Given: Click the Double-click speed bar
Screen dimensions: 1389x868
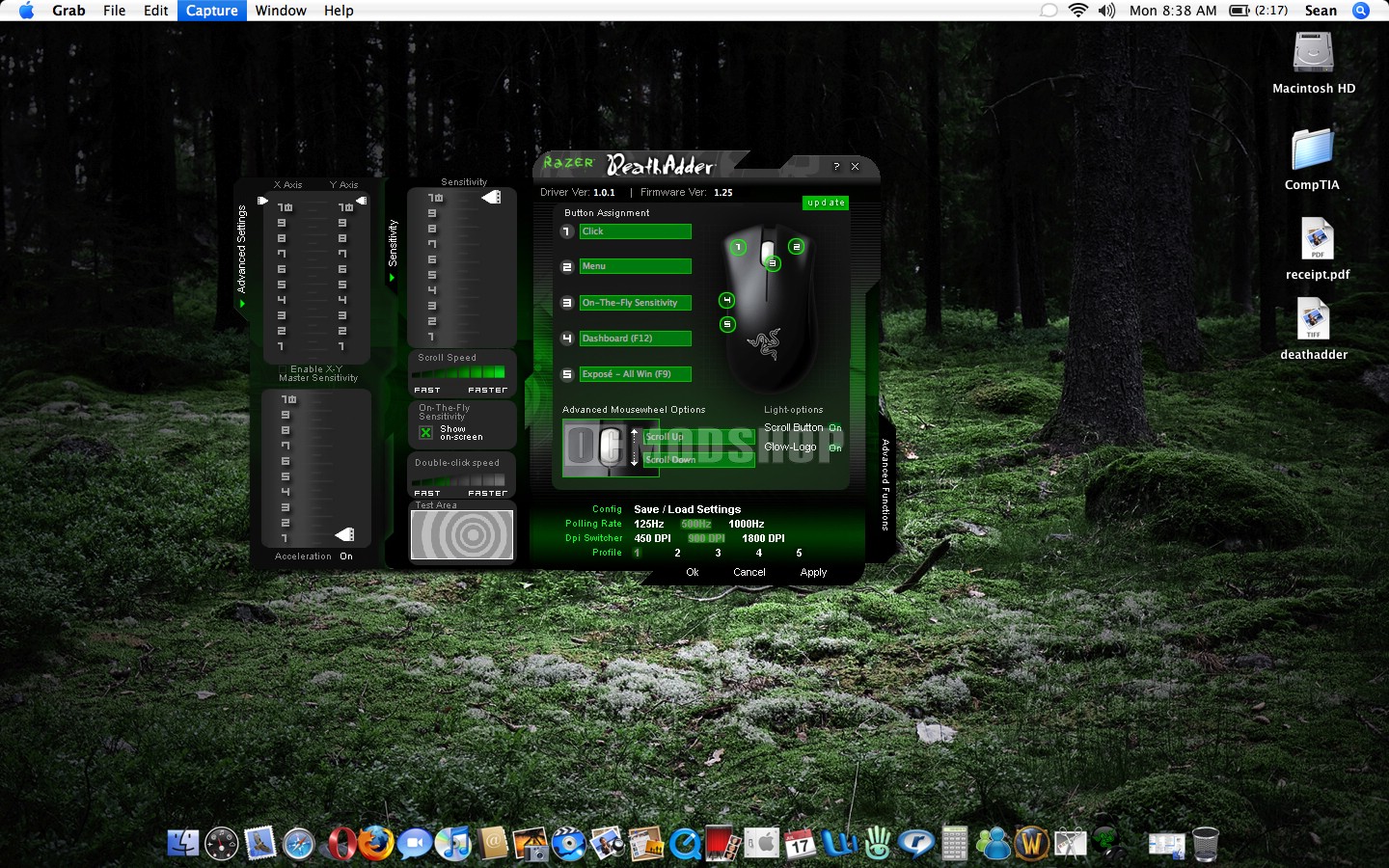Looking at the screenshot, I should pyautogui.click(x=460, y=478).
